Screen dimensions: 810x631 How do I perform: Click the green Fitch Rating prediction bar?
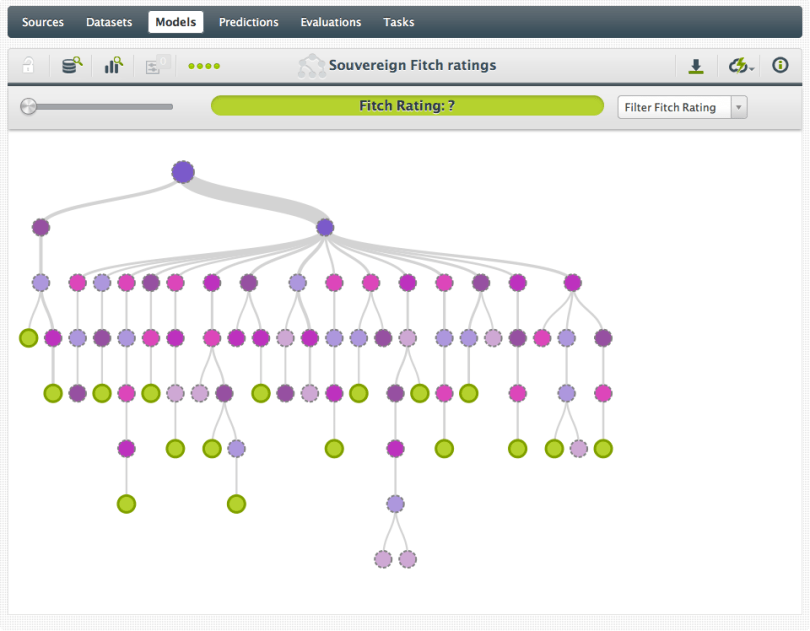click(407, 106)
